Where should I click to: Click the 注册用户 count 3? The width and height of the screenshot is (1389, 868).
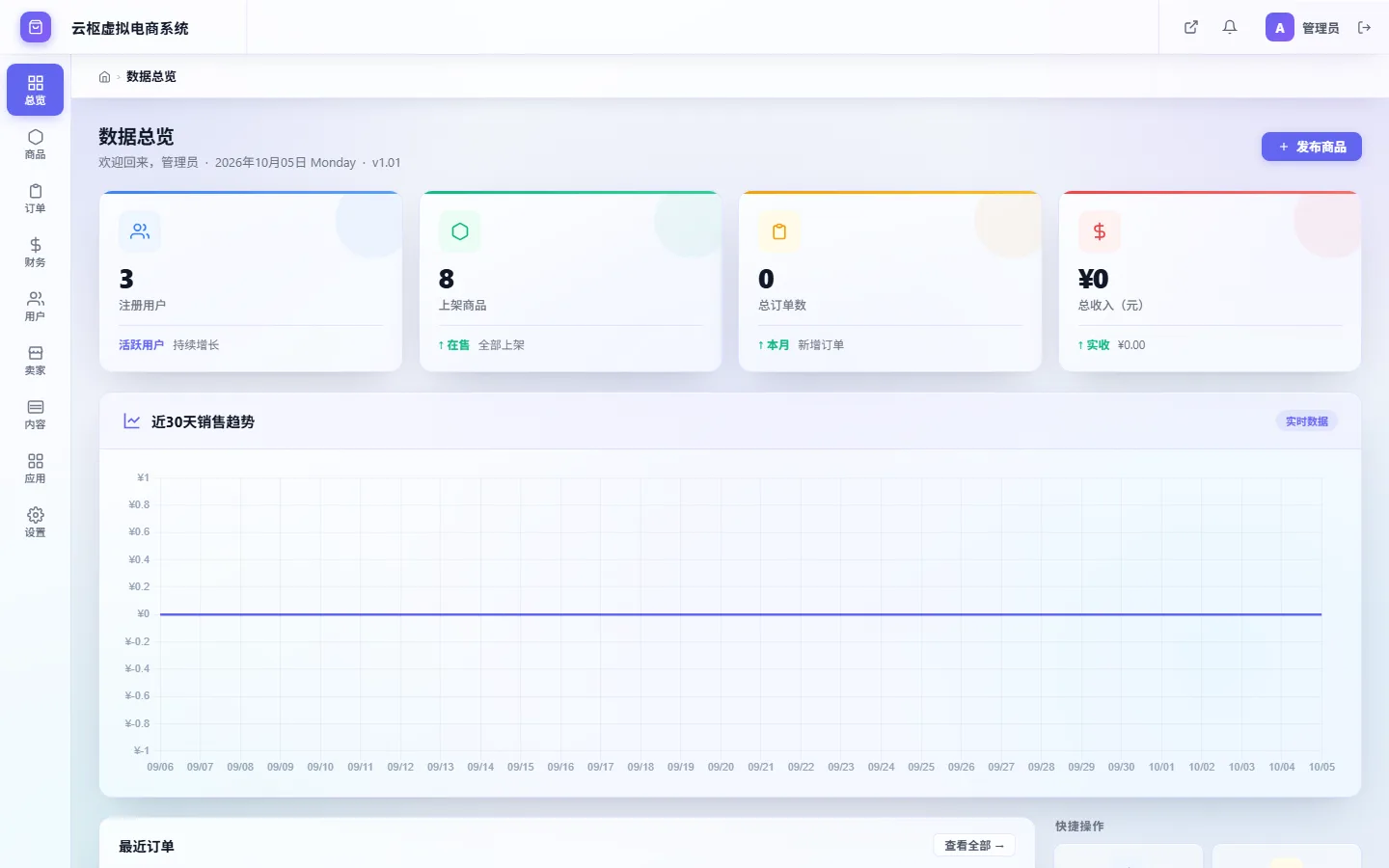coord(126,280)
